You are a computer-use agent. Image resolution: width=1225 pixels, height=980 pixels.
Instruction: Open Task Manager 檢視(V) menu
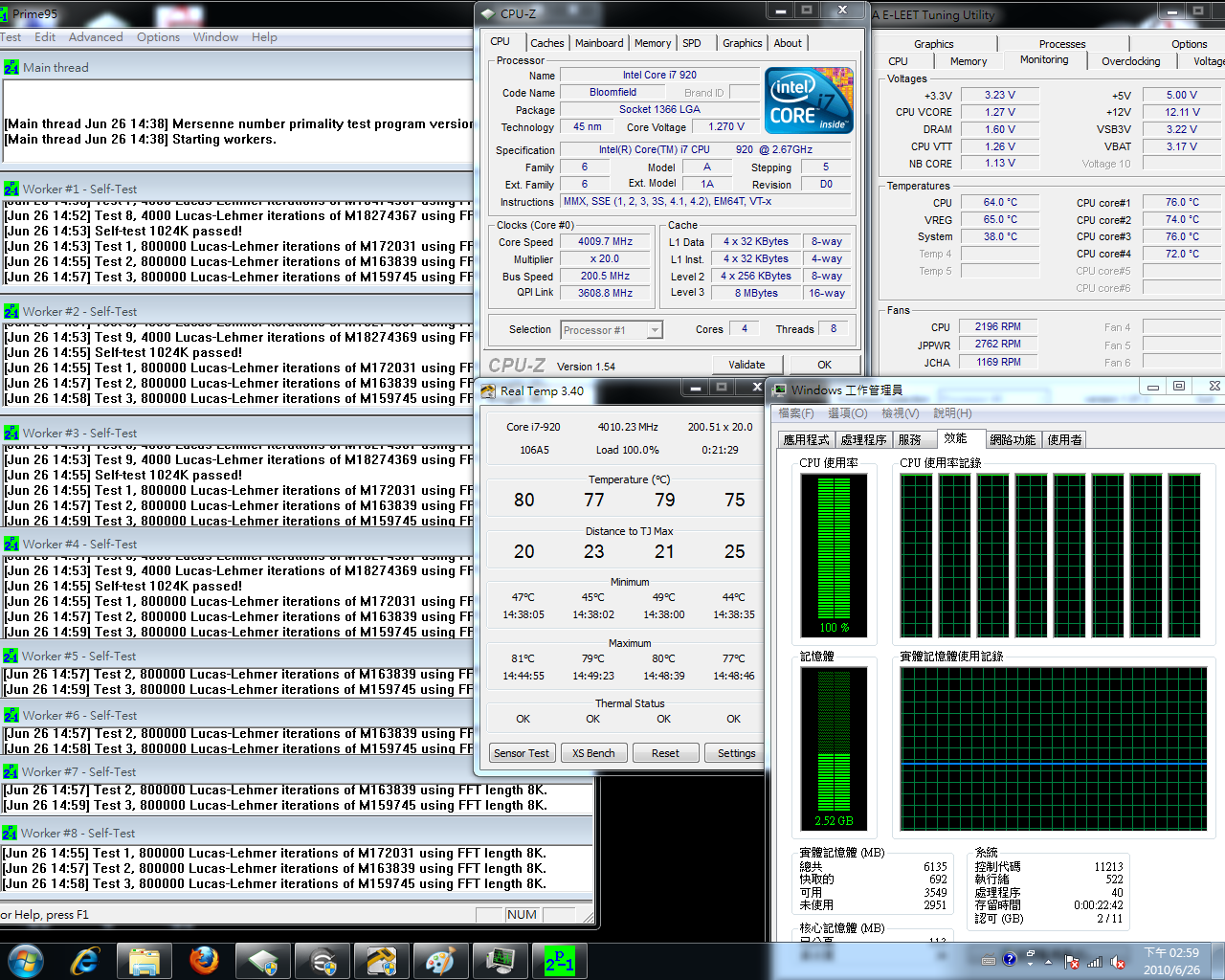pyautogui.click(x=900, y=413)
